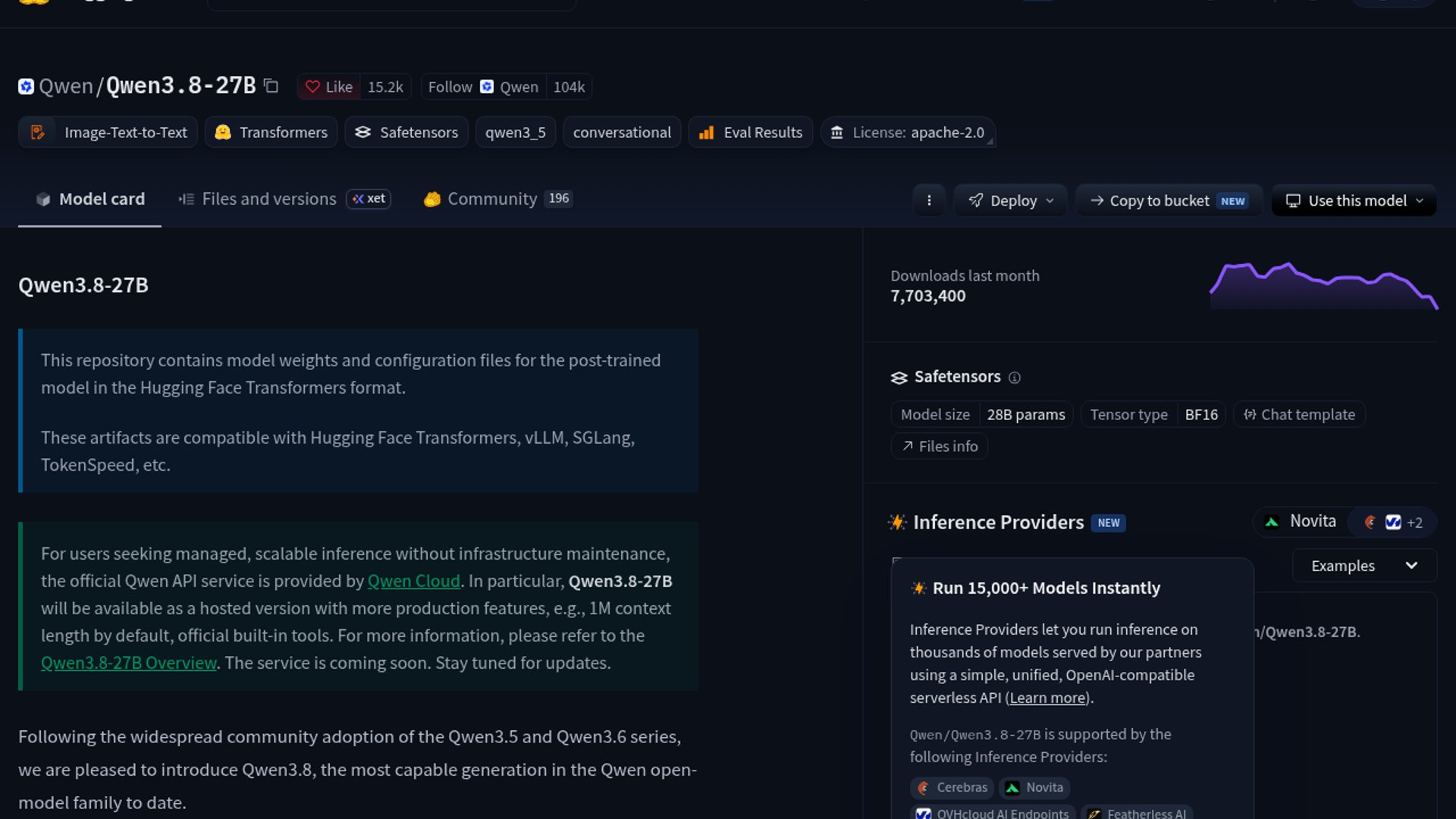Image resolution: width=1456 pixels, height=819 pixels.
Task: Click the Qwen3.8-27B model name in the title
Action: coord(181,86)
